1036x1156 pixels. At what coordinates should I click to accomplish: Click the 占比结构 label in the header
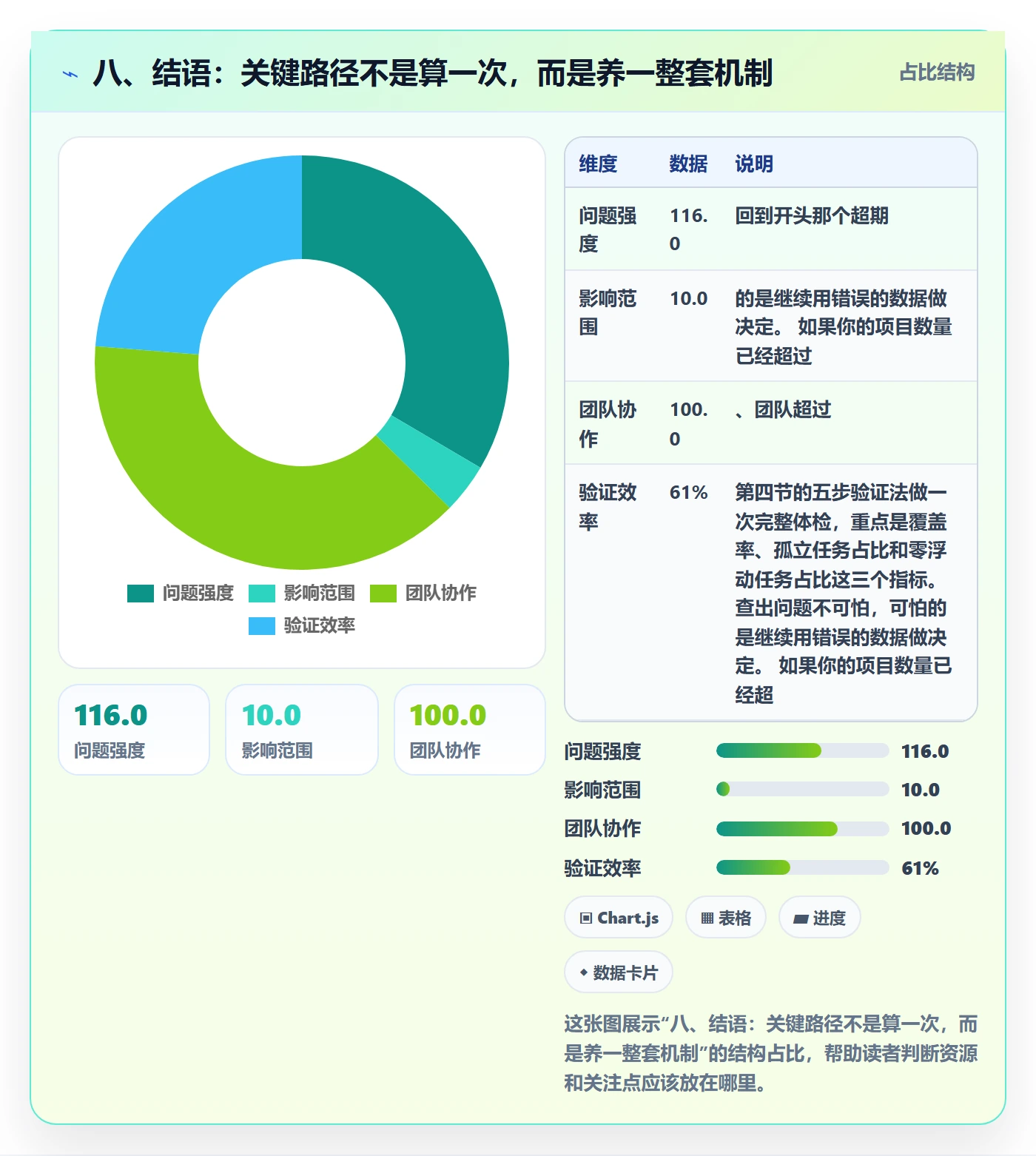click(x=937, y=73)
